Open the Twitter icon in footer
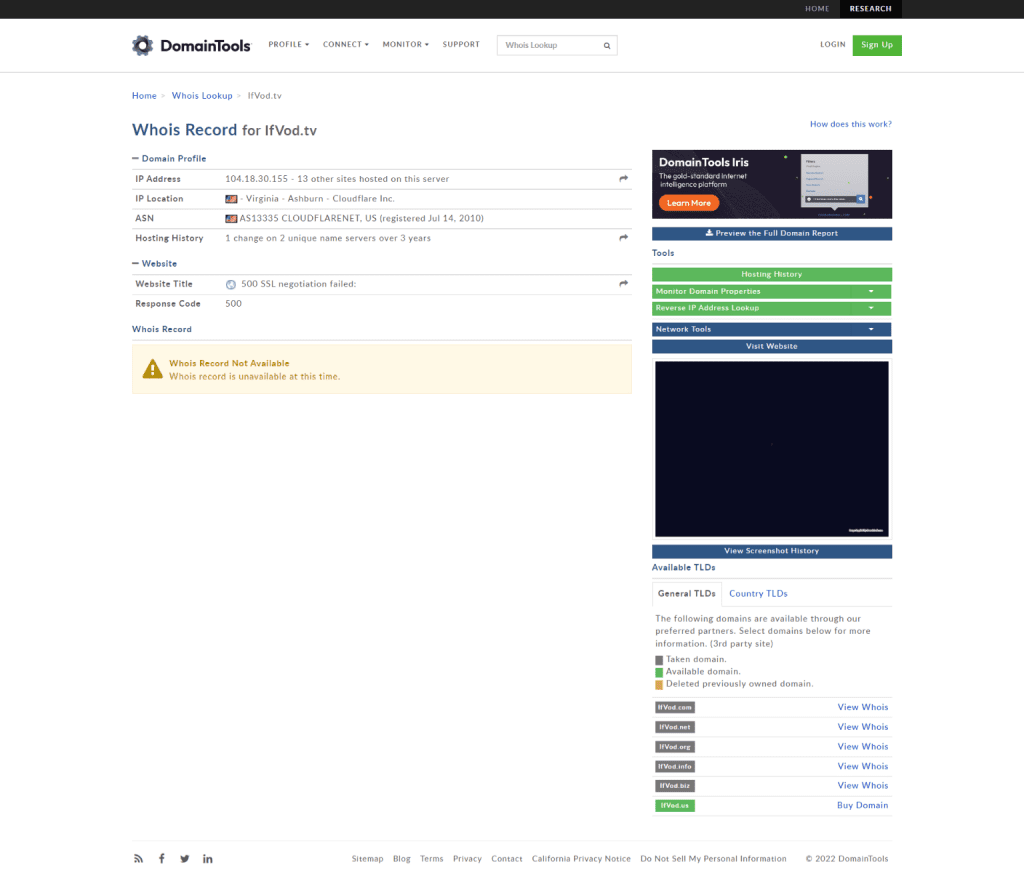 [x=185, y=858]
